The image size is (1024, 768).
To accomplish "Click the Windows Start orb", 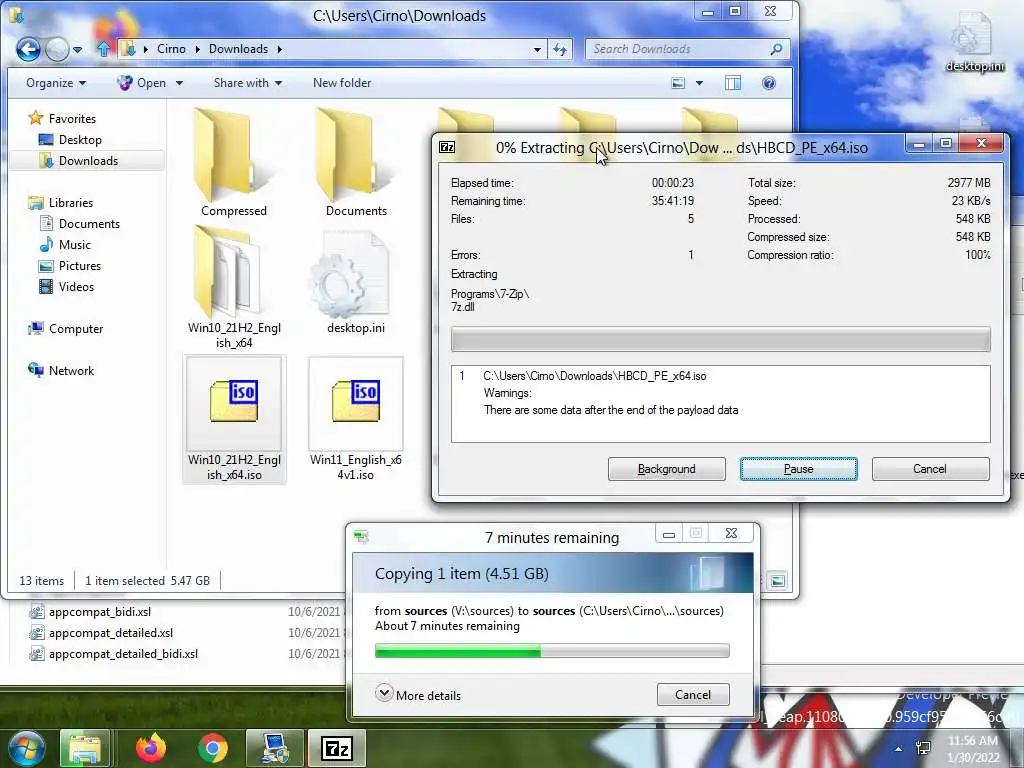I will 26,748.
